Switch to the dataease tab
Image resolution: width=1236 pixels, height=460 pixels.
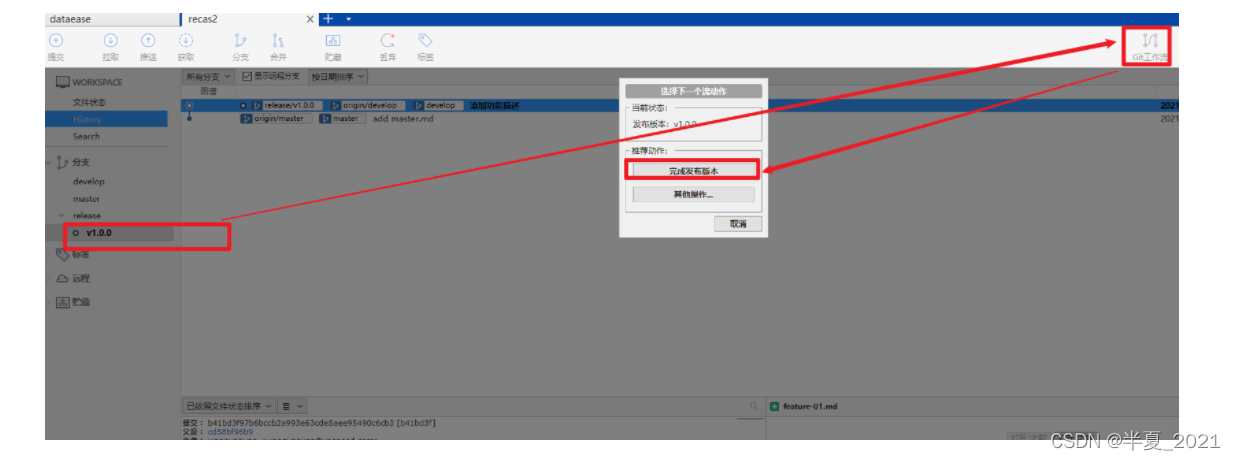tap(112, 19)
